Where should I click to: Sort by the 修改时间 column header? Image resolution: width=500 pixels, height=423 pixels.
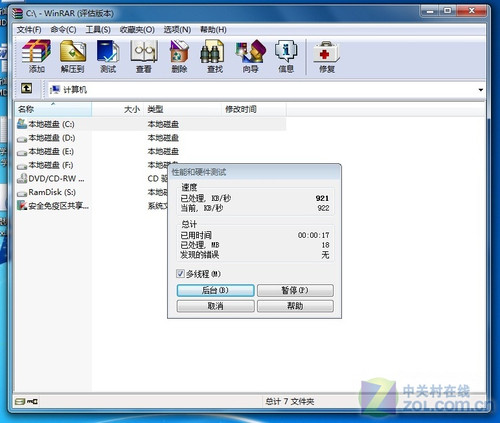(253, 109)
